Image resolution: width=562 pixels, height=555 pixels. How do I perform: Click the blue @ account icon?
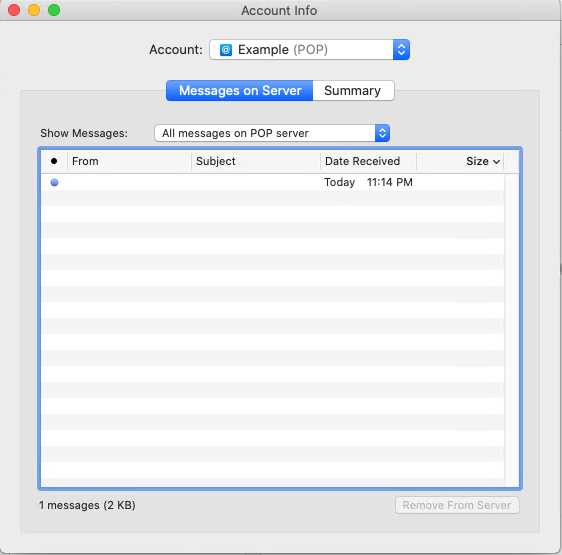226,50
